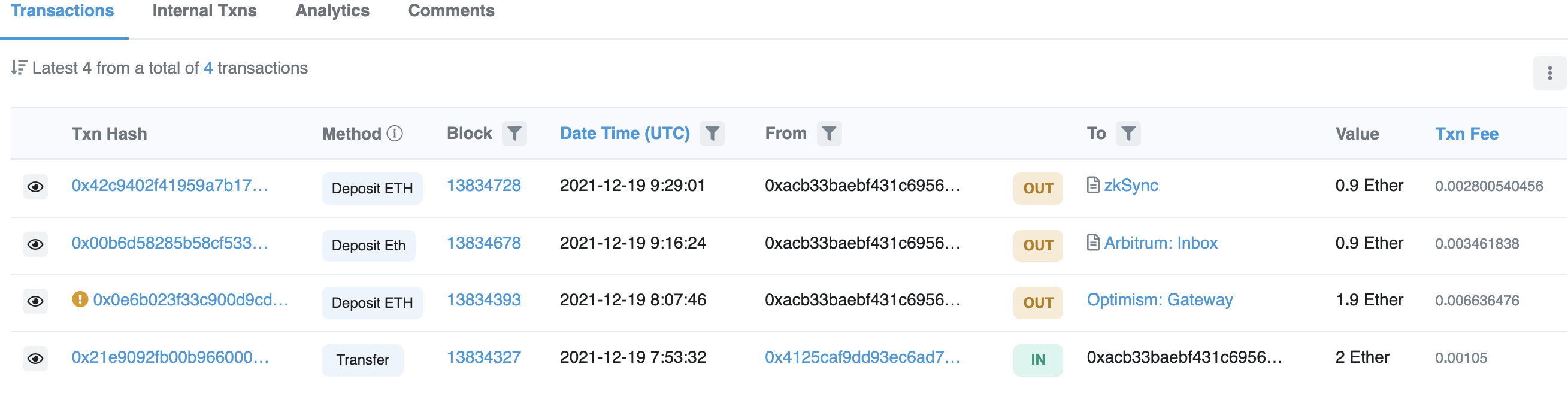Open the filter on the To column
Viewport: 1568px width, 400px height.
pyautogui.click(x=1128, y=133)
